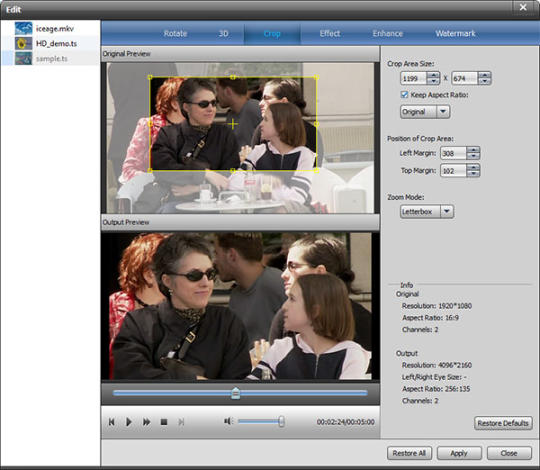540x470 pixels.
Task: Increase Left Margin value
Action: 474,150
